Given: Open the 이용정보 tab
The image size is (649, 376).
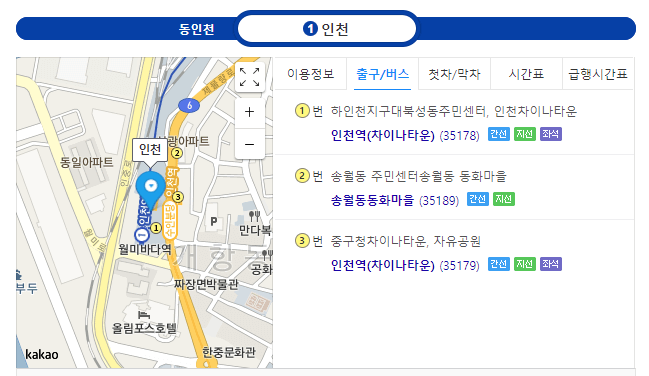Looking at the screenshot, I should [310, 74].
